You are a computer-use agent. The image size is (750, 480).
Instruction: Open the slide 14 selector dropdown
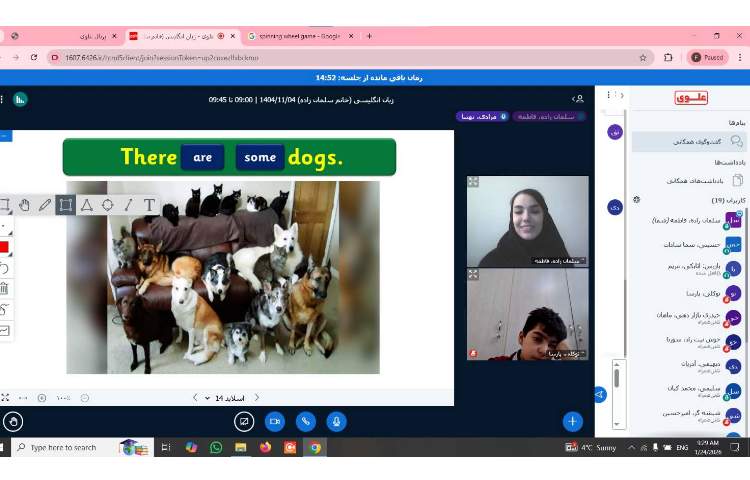[x=225, y=398]
